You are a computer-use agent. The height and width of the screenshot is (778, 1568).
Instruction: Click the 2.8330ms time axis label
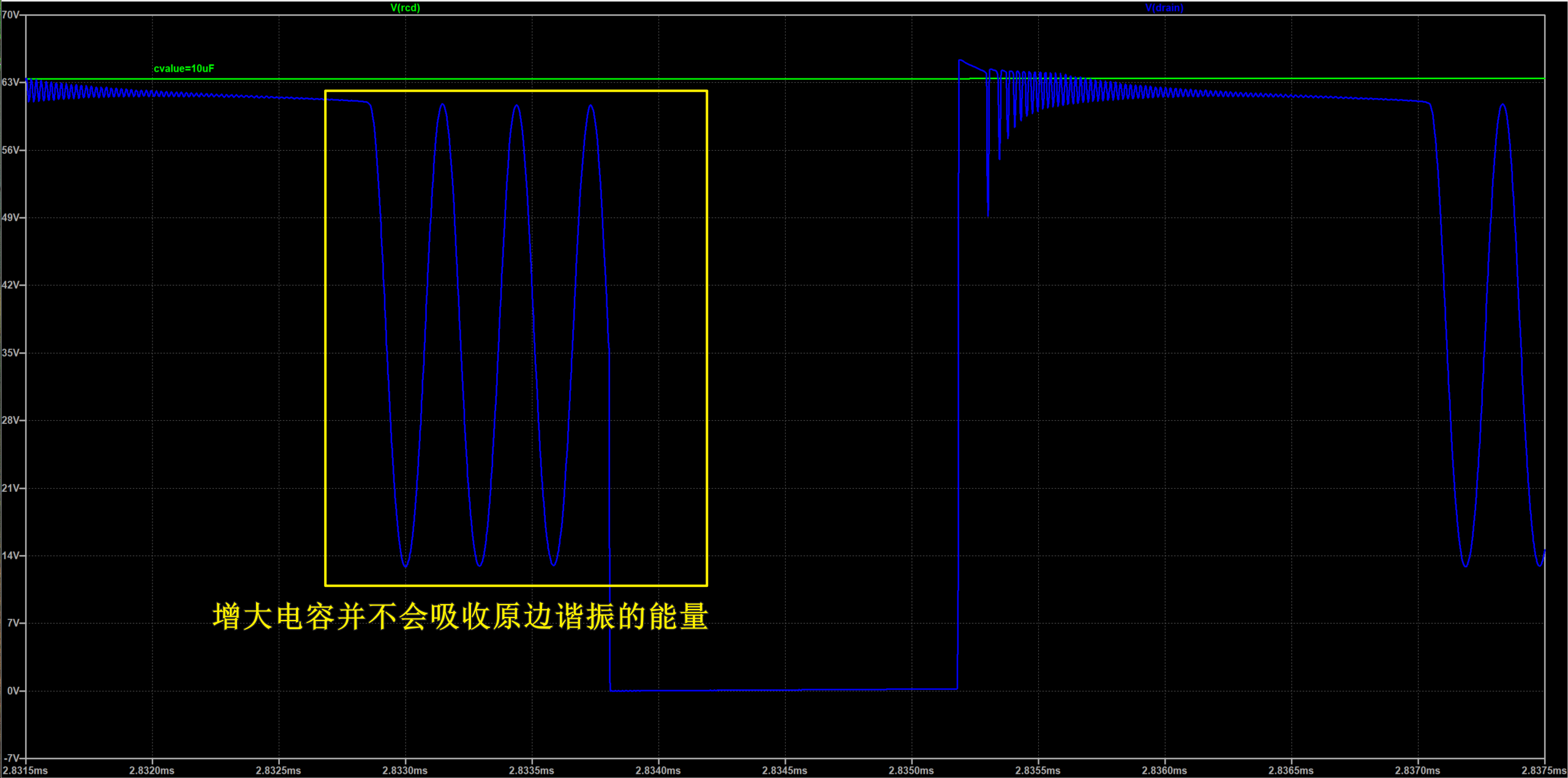405,771
